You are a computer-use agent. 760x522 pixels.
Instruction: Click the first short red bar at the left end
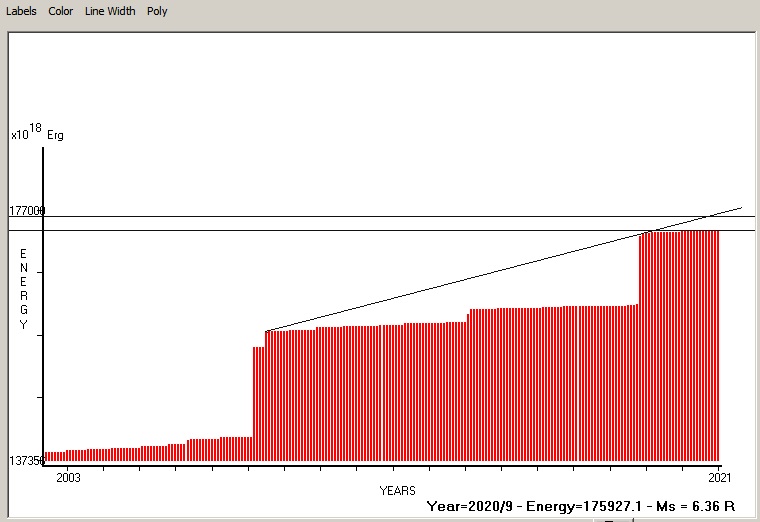click(46, 456)
